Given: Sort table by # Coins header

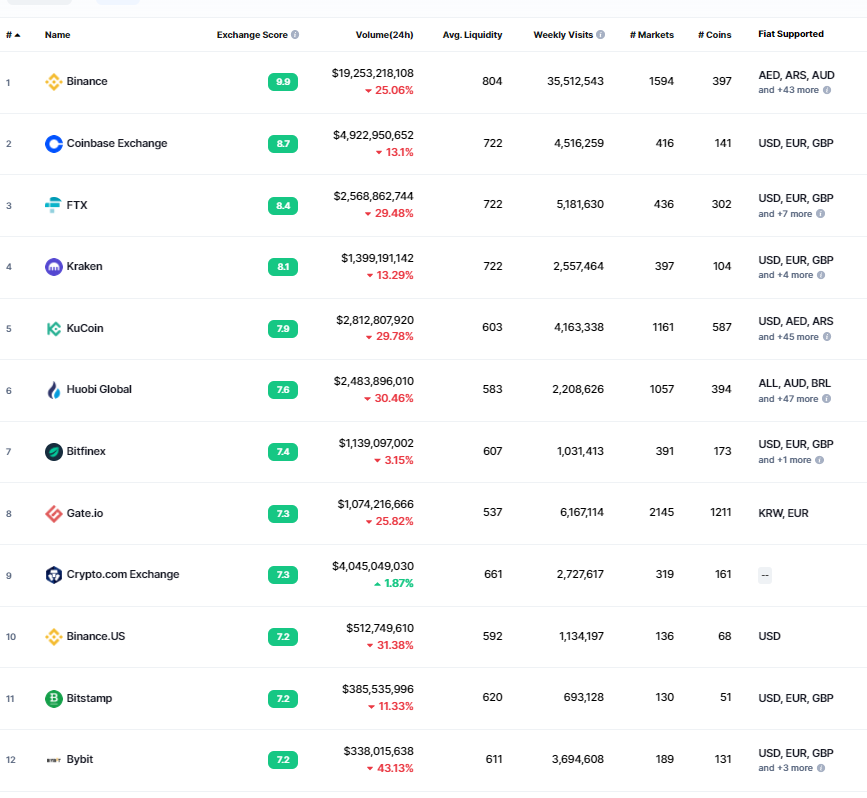Looking at the screenshot, I should (714, 35).
